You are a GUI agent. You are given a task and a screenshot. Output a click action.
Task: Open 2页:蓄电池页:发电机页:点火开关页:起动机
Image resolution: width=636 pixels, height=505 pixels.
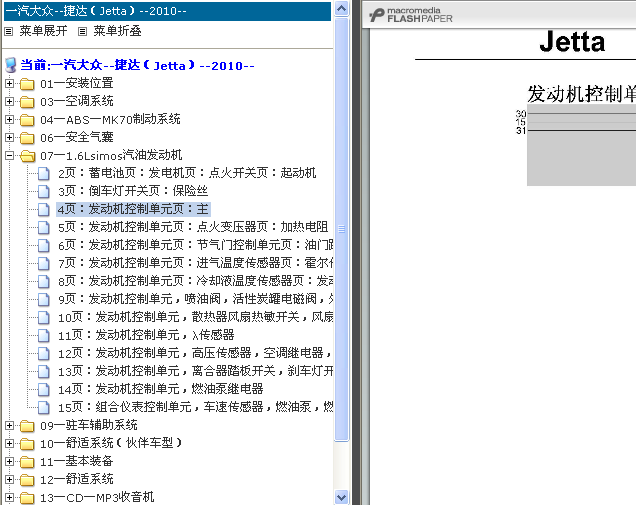(187, 173)
